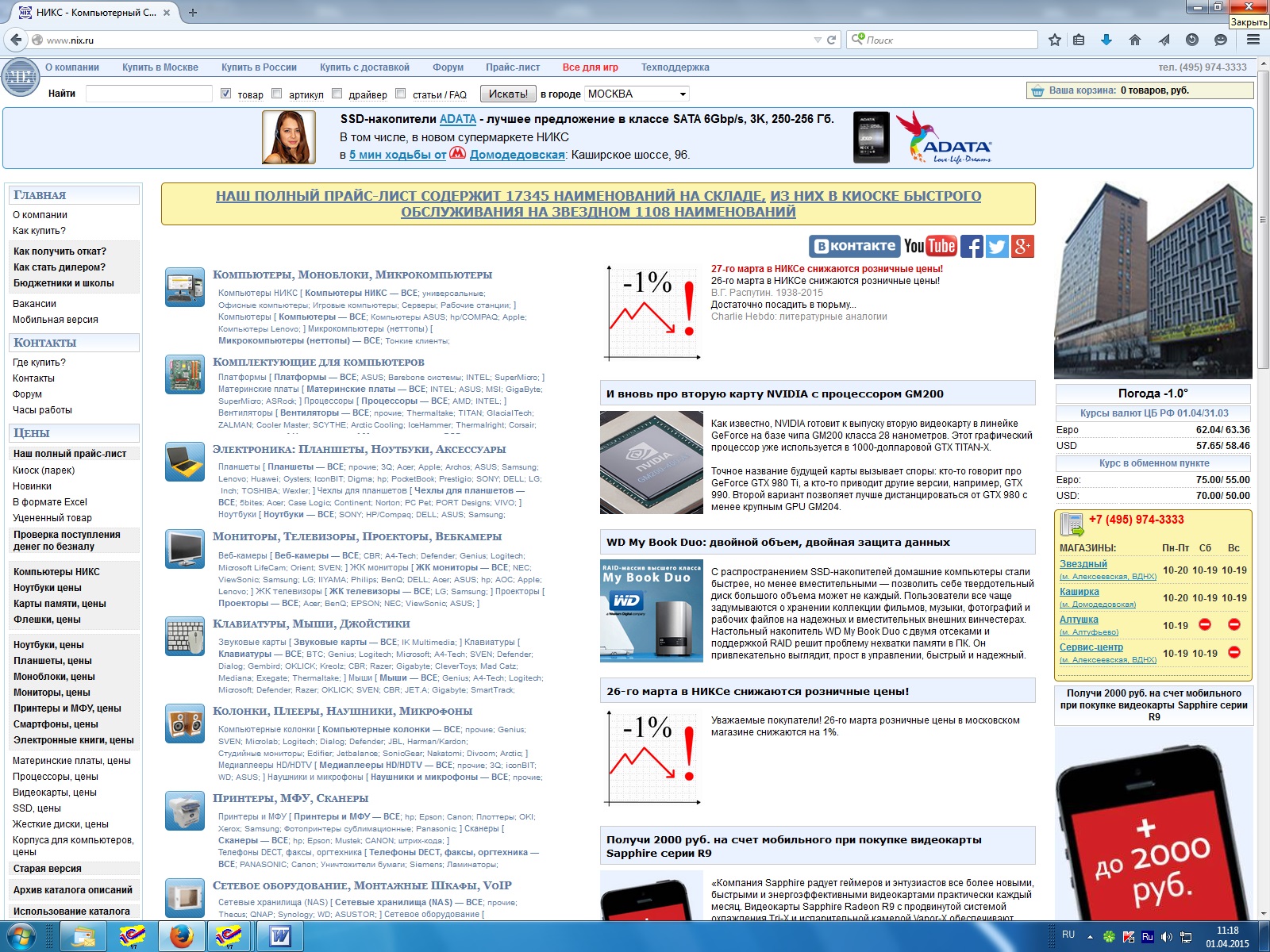Viewport: 1270px width, 952px height.
Task: Open the "Алтуфка" store link
Action: [x=1079, y=620]
